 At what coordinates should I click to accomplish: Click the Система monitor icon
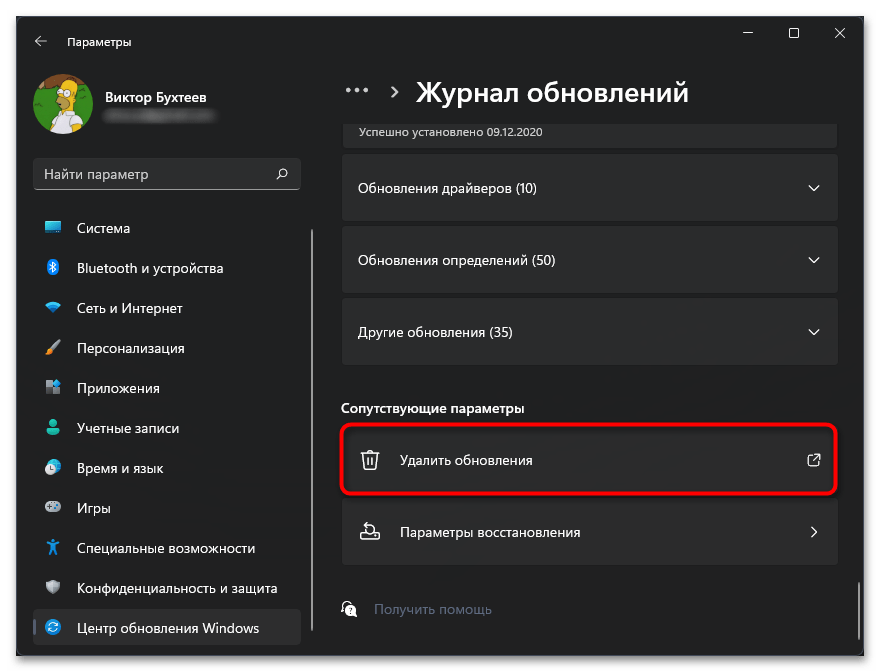click(x=54, y=228)
